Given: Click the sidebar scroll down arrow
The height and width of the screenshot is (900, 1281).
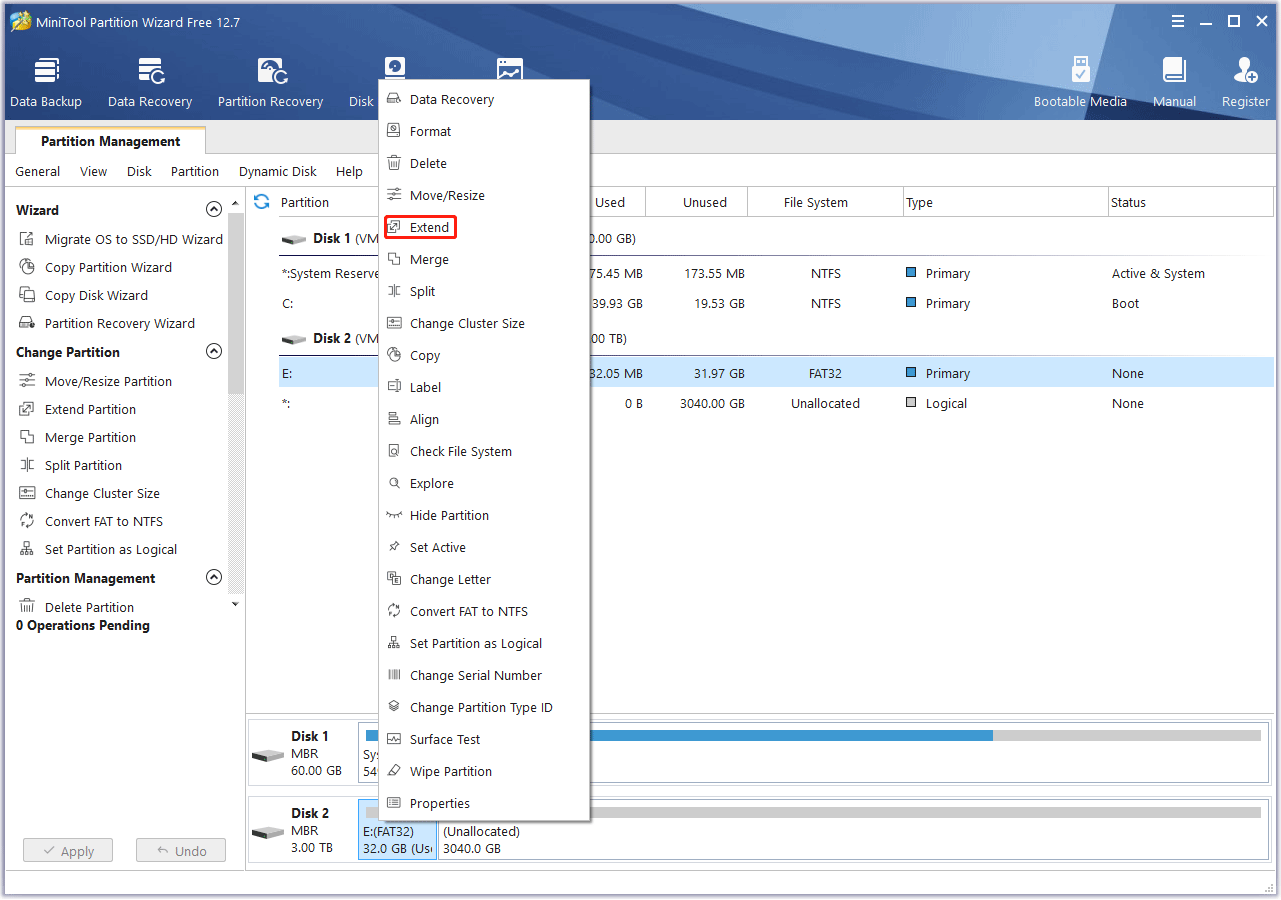Looking at the screenshot, I should (235, 603).
